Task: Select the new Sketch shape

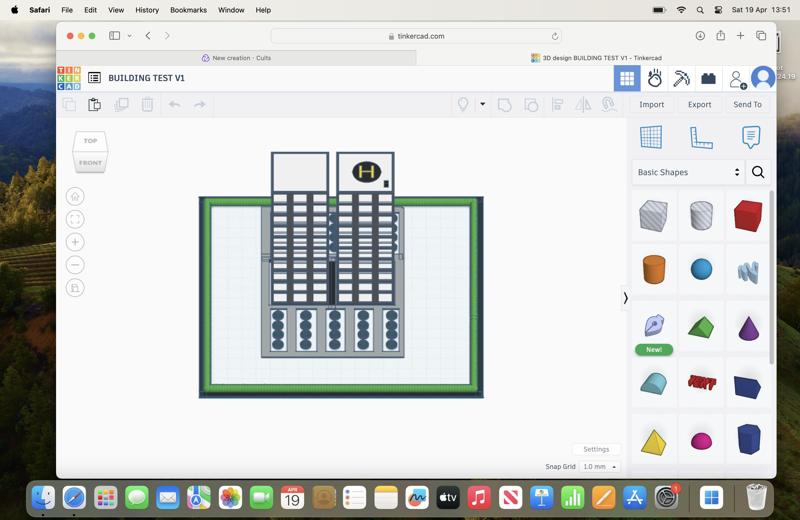Action: click(x=654, y=325)
